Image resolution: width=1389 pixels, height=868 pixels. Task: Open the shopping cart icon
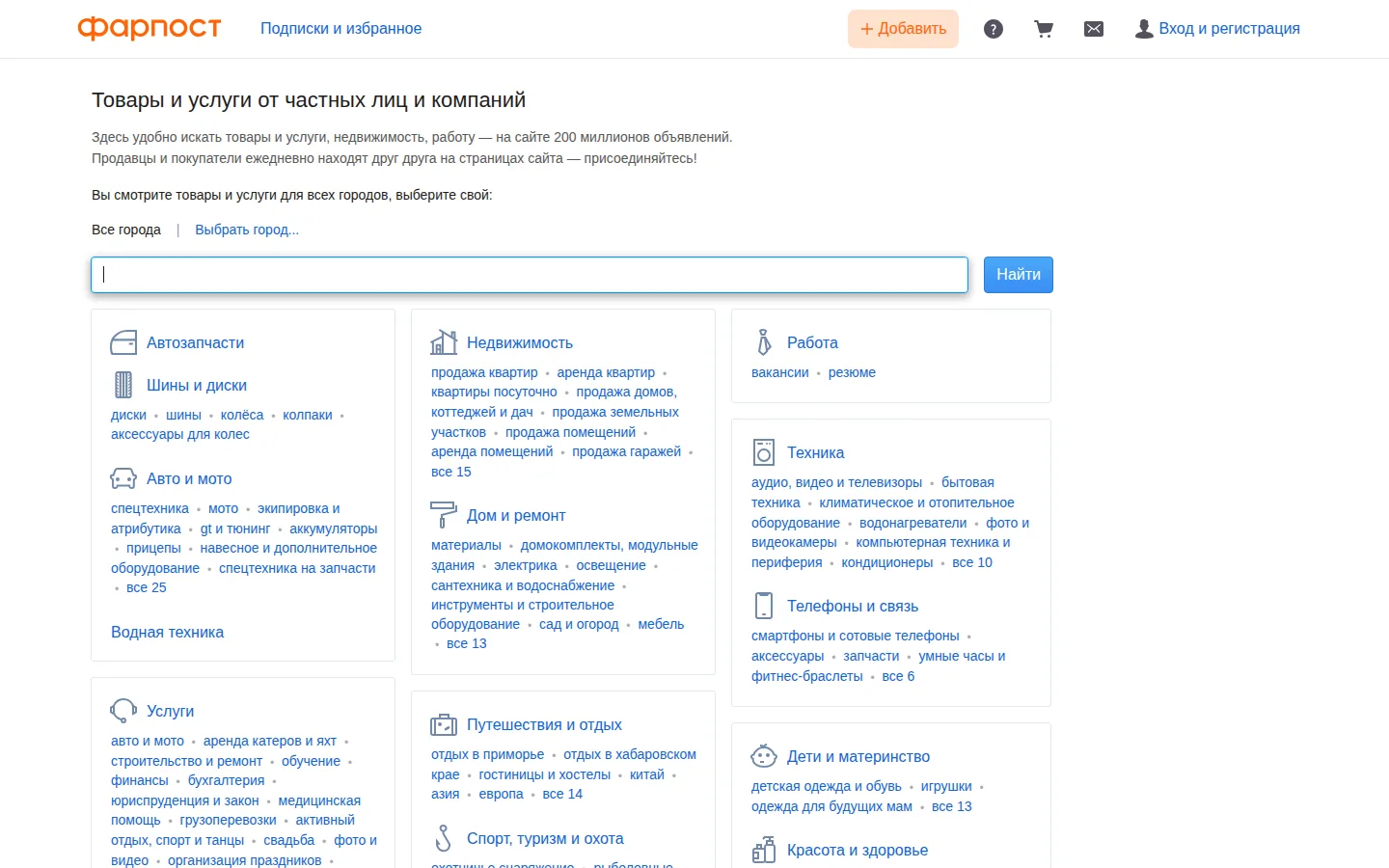point(1044,29)
